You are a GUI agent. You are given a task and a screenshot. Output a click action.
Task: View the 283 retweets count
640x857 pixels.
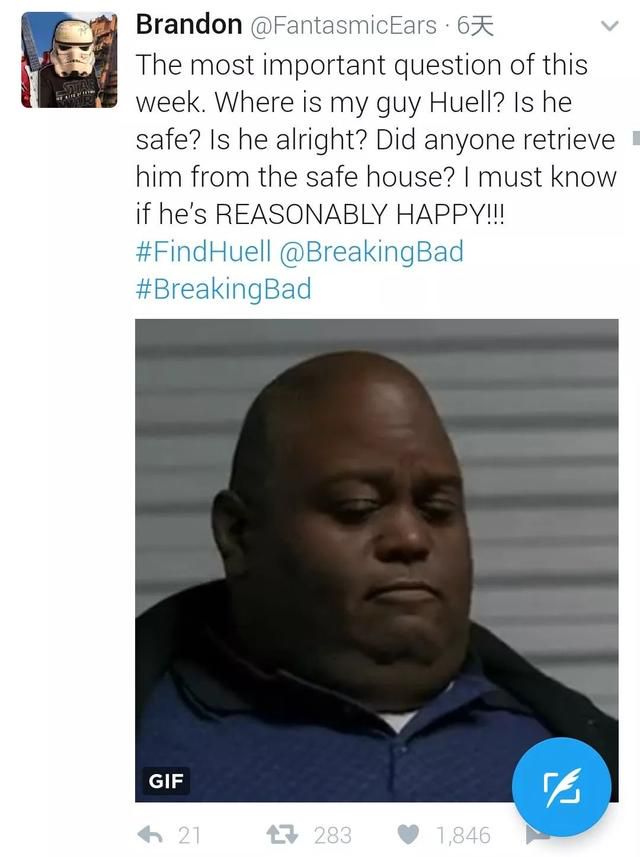[332, 835]
